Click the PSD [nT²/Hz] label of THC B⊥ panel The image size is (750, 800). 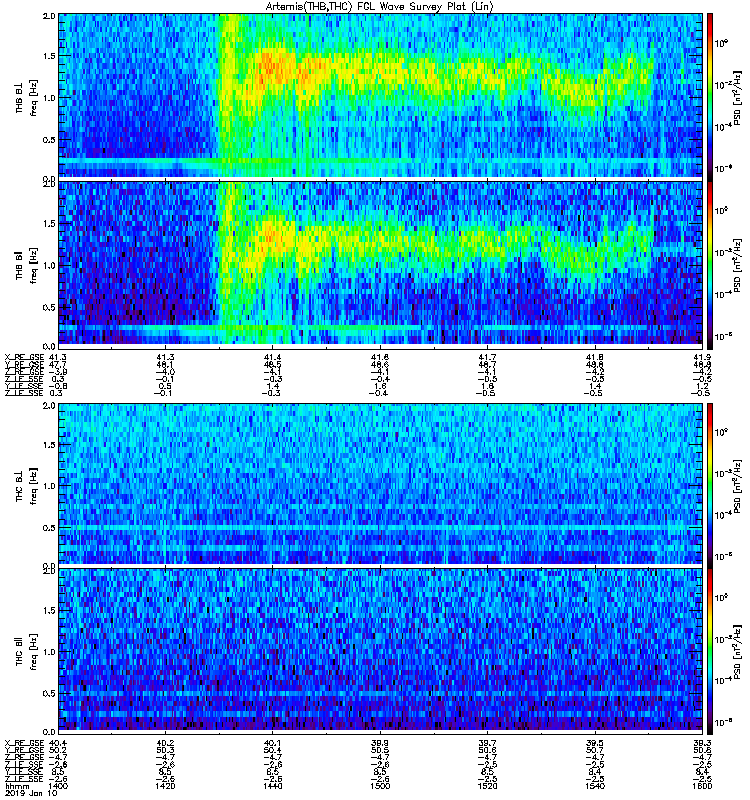738,486
